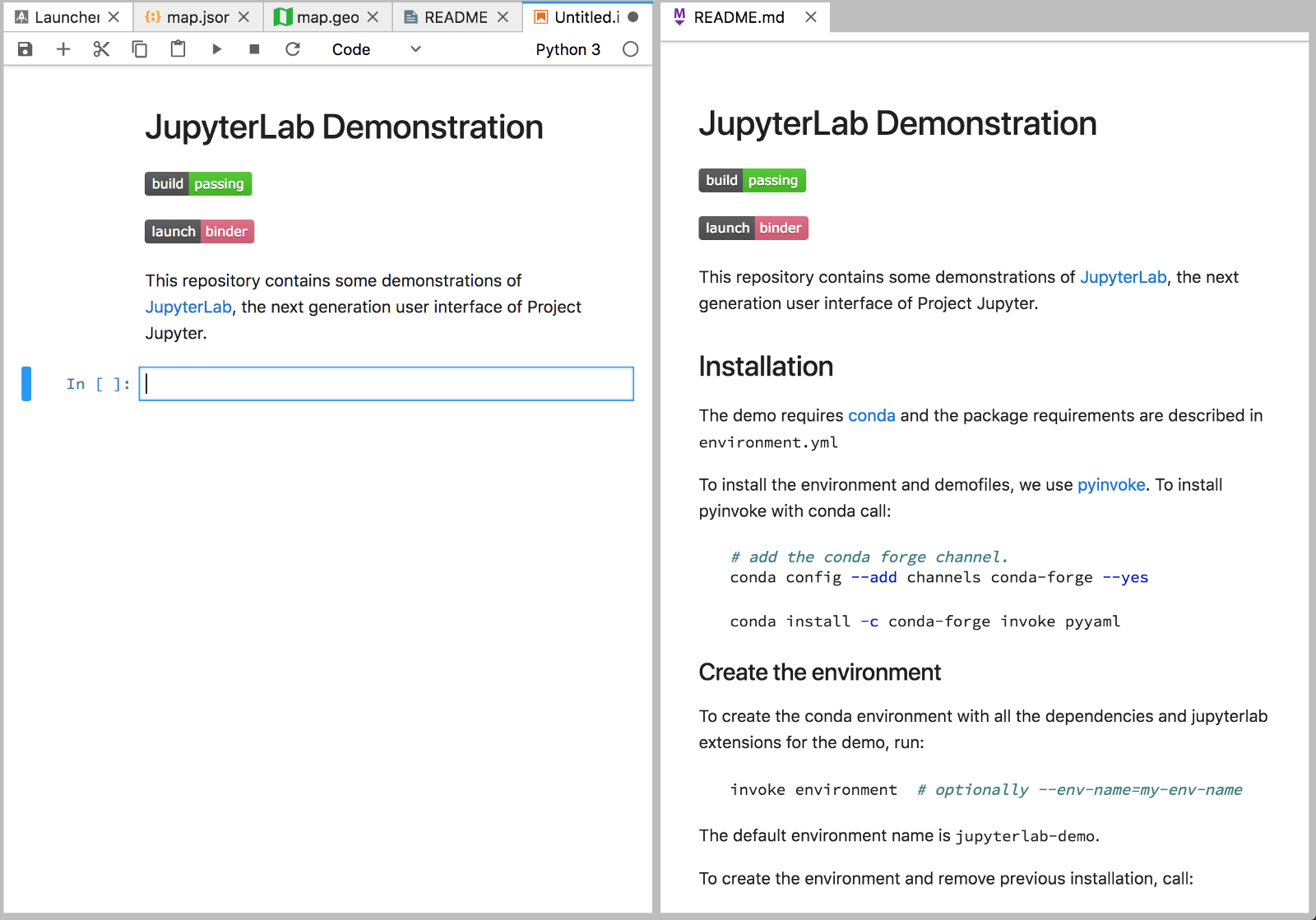Viewport: 1316px width, 920px height.
Task: Click launch binder badge in the notebook
Action: tap(199, 232)
